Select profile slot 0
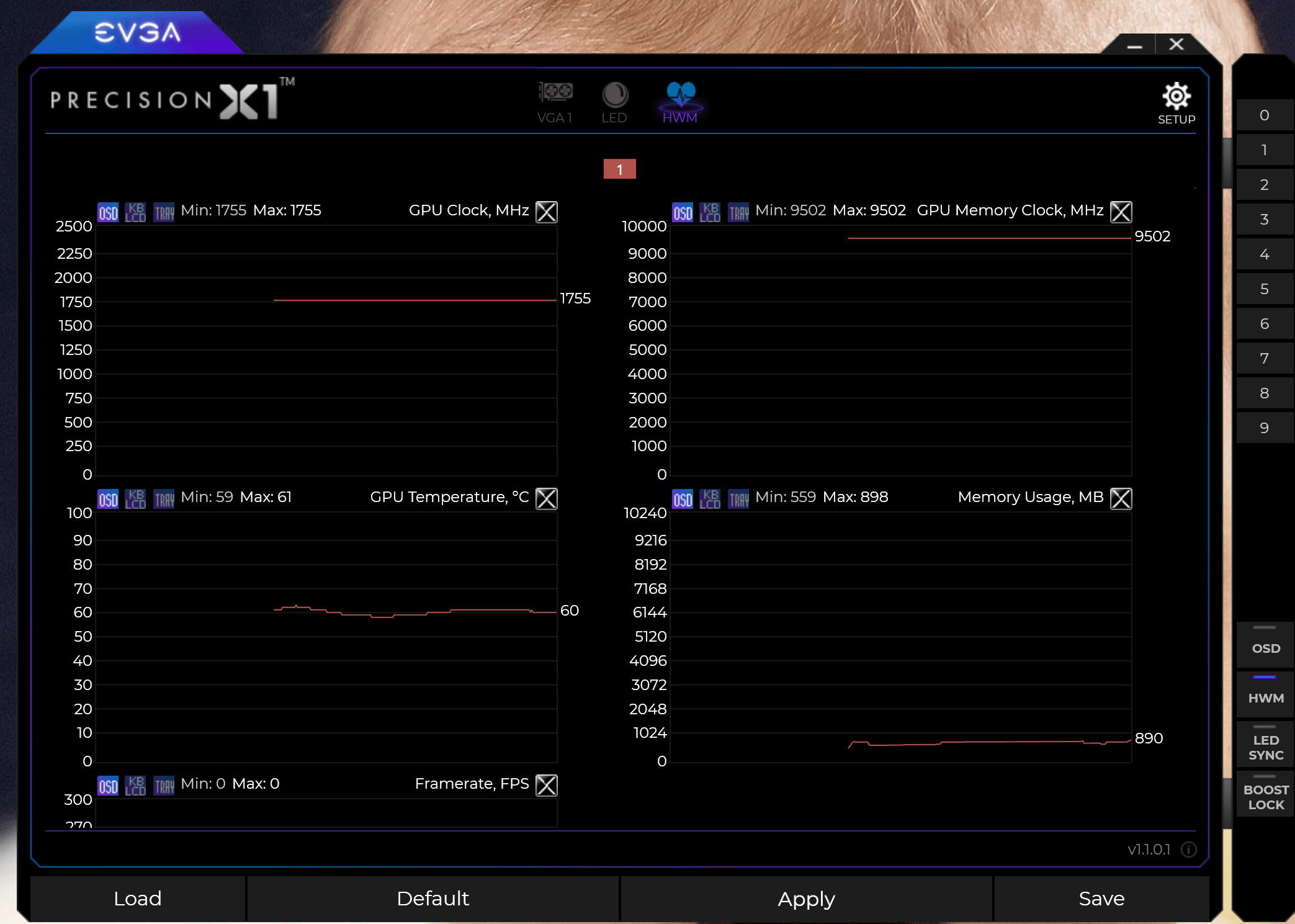The image size is (1295, 924). click(x=1264, y=115)
